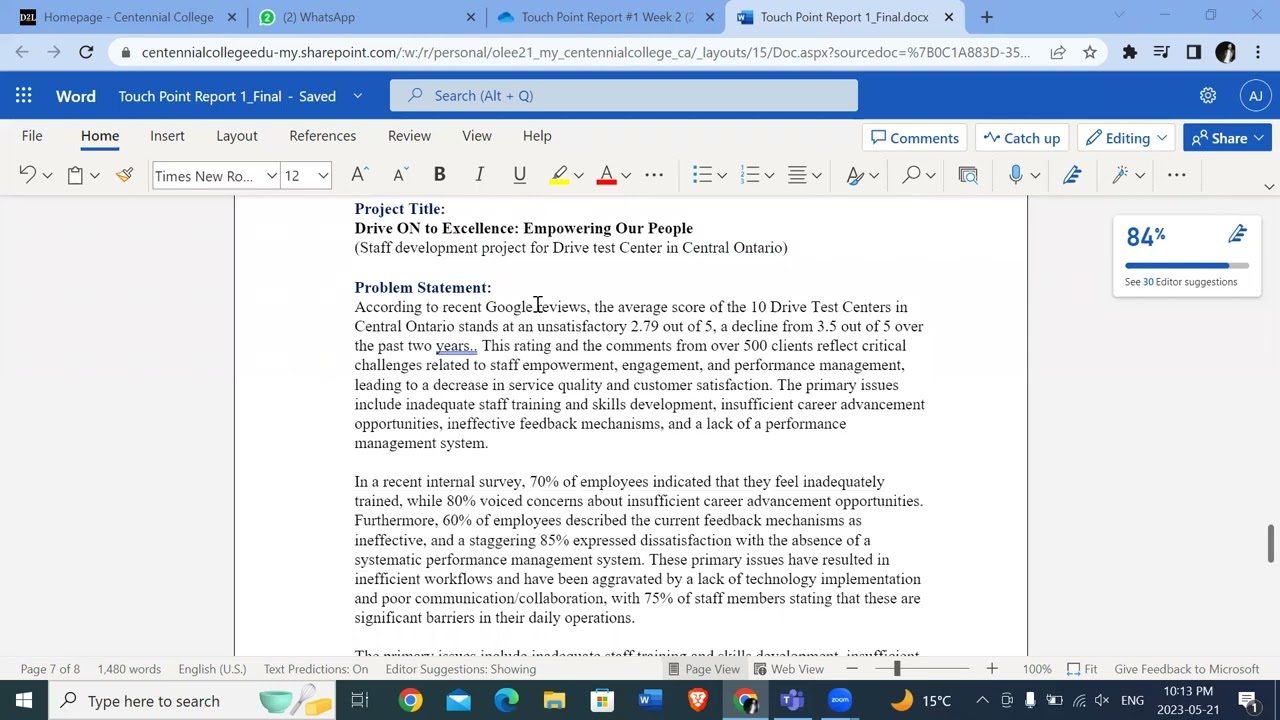Image resolution: width=1280 pixels, height=720 pixels.
Task: Switch to the Layout tab
Action: coord(237,136)
